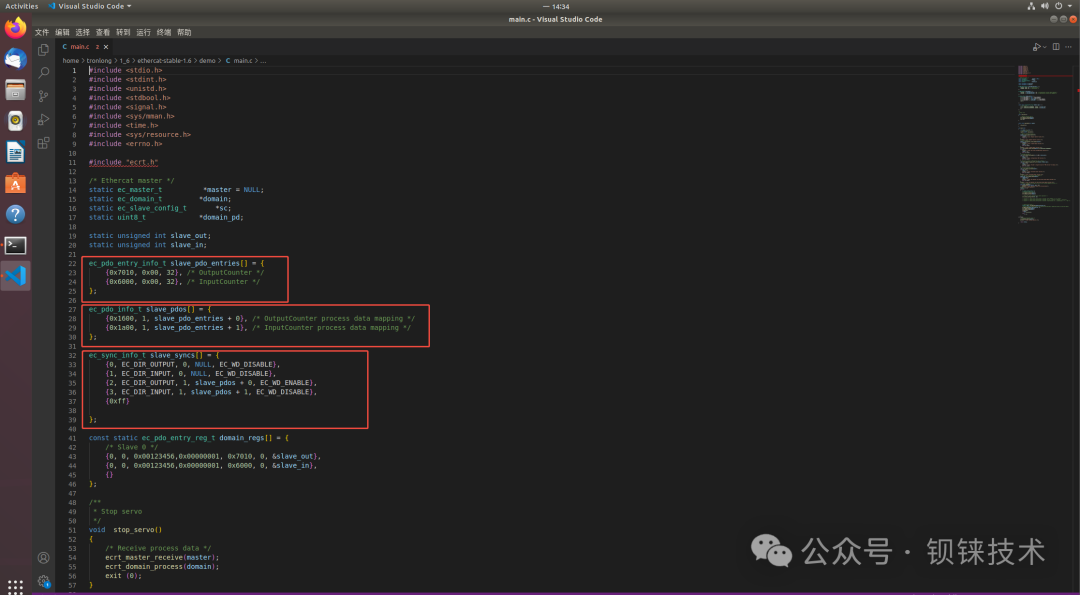Open Rhythmbox from the dock
Viewport: 1080px width, 595px height.
[15, 121]
